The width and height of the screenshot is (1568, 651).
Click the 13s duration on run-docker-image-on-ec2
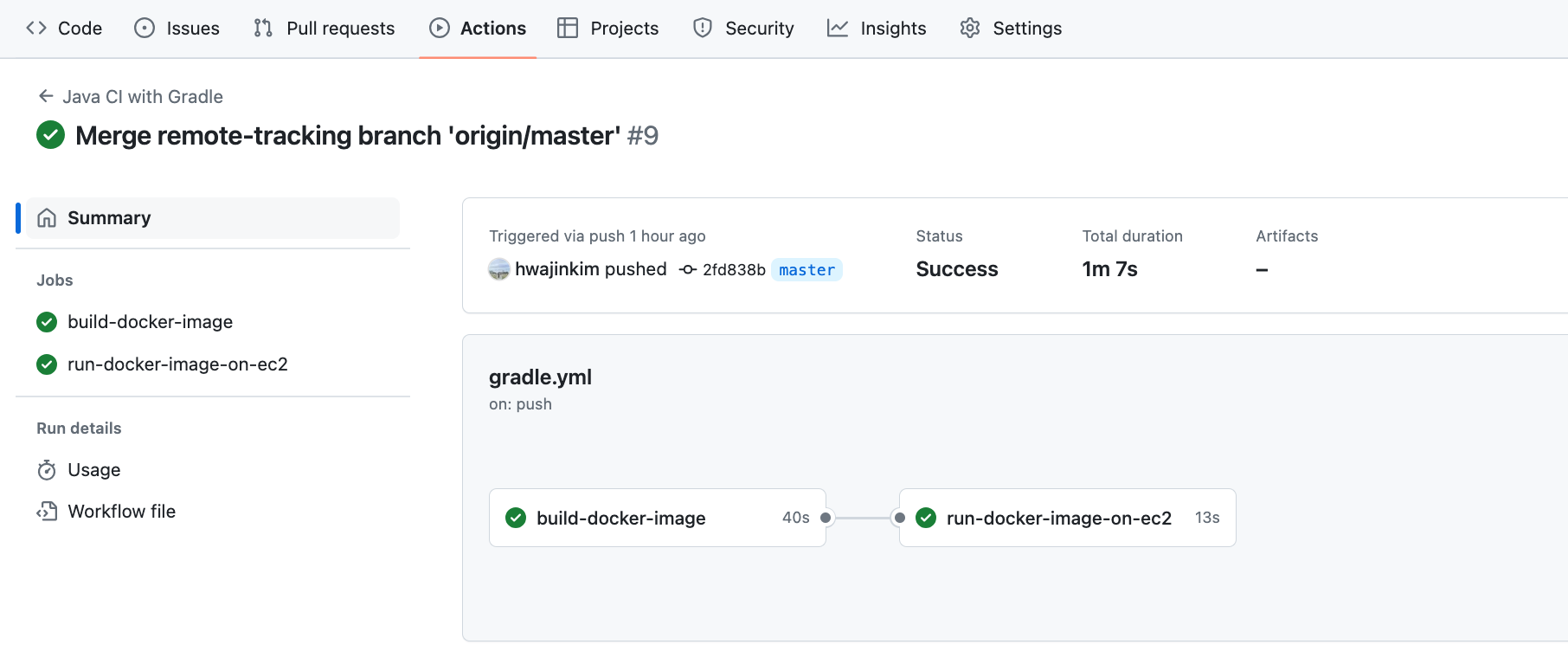(x=1207, y=518)
